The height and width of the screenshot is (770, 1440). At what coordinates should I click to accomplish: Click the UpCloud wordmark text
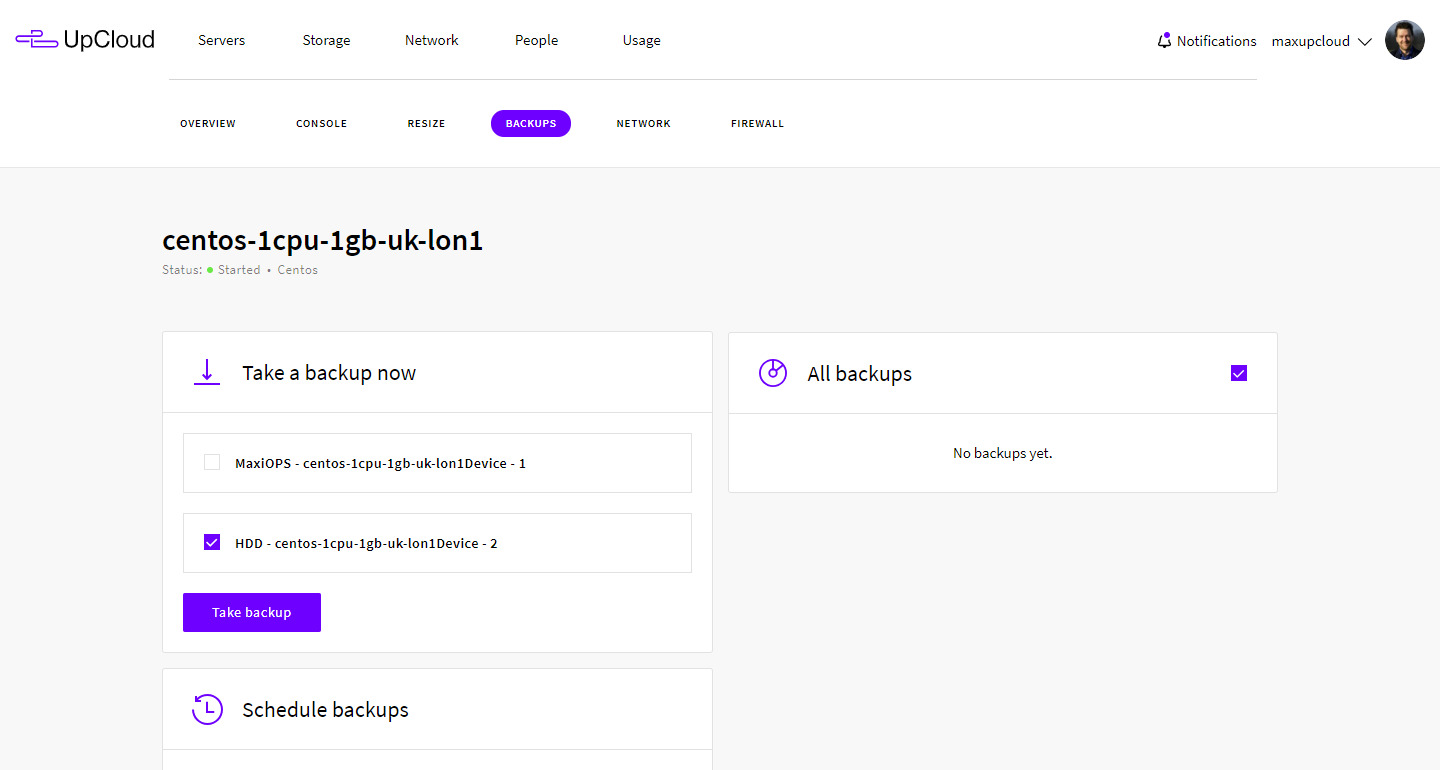(x=109, y=40)
